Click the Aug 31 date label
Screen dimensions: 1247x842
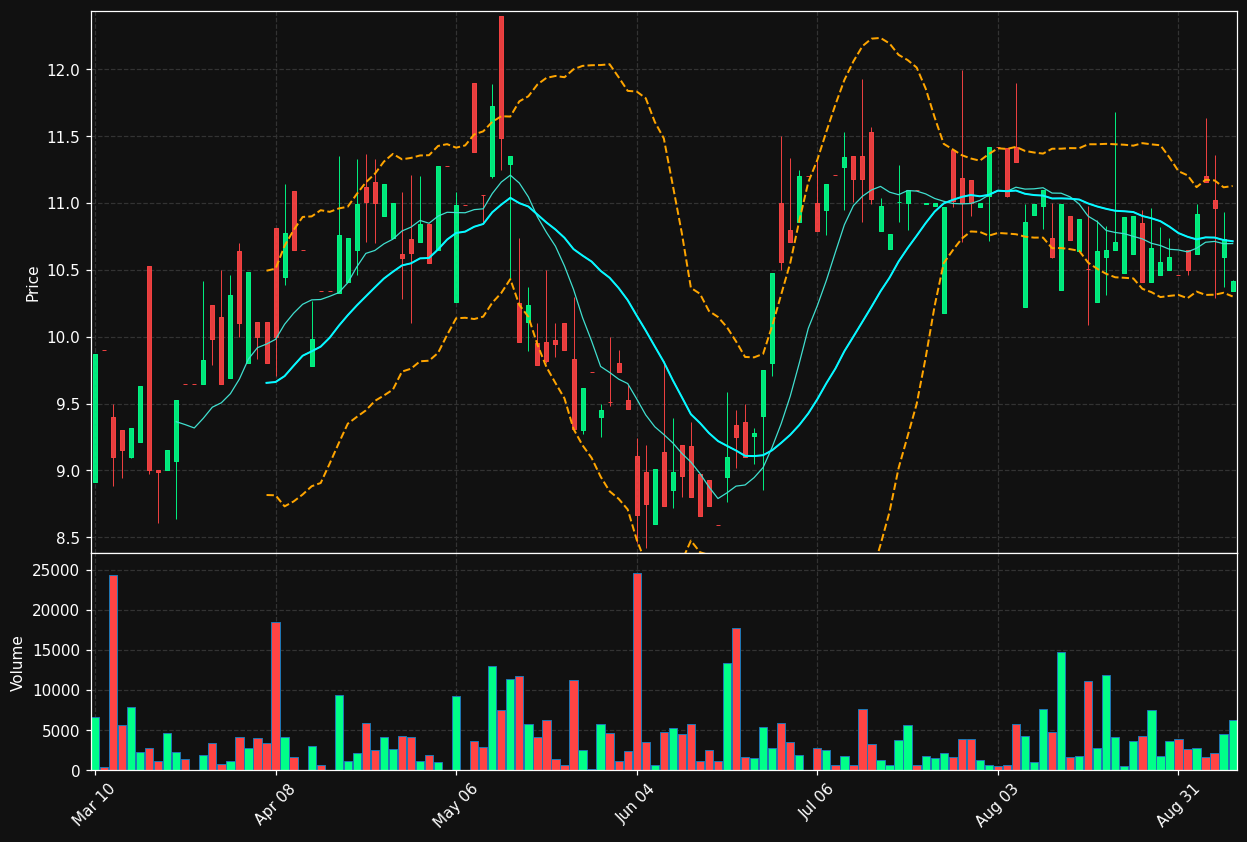[x=1177, y=803]
